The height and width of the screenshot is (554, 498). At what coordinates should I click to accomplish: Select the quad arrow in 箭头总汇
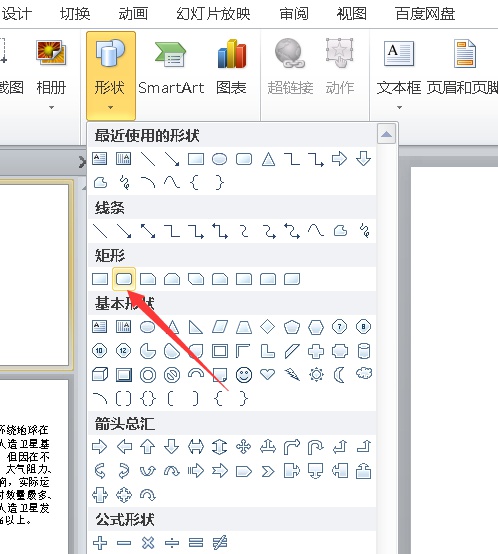(x=244, y=447)
